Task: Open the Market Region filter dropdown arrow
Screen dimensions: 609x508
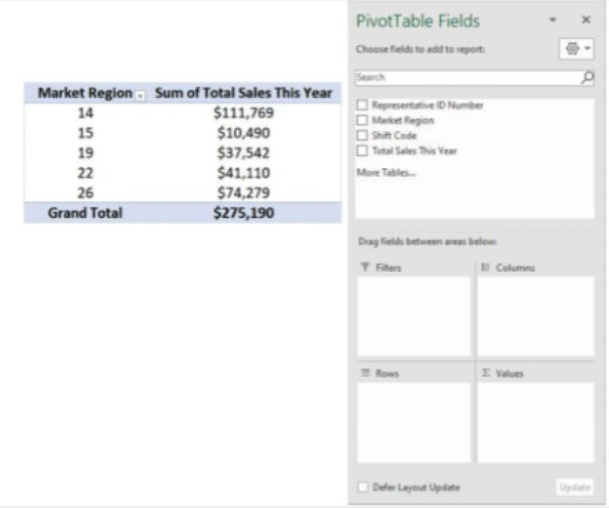Action: coord(140,94)
